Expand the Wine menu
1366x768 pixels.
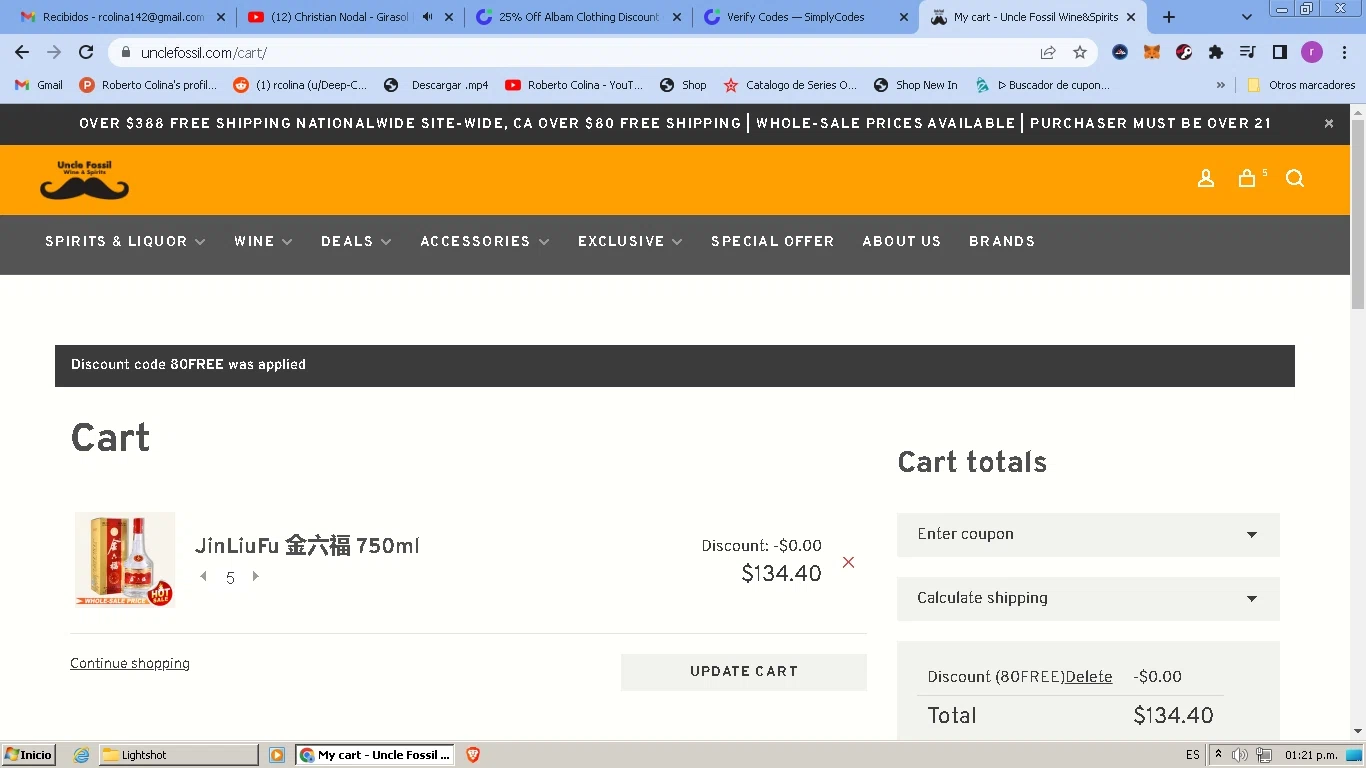263,241
